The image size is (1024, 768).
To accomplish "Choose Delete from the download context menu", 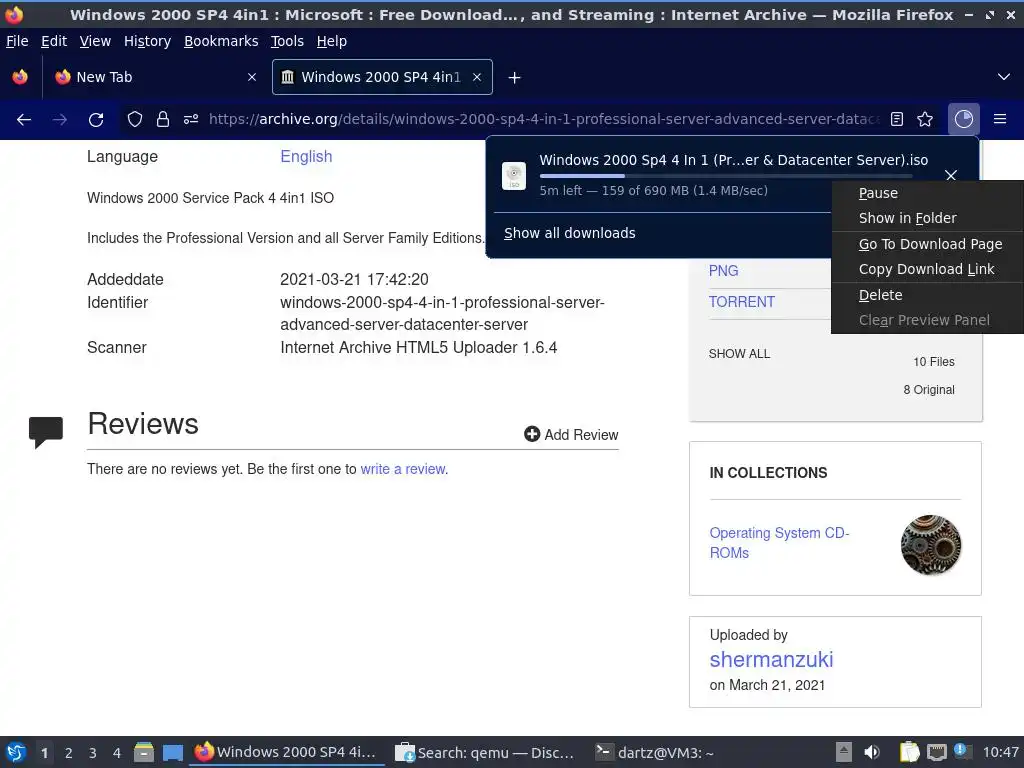I will click(927, 295).
